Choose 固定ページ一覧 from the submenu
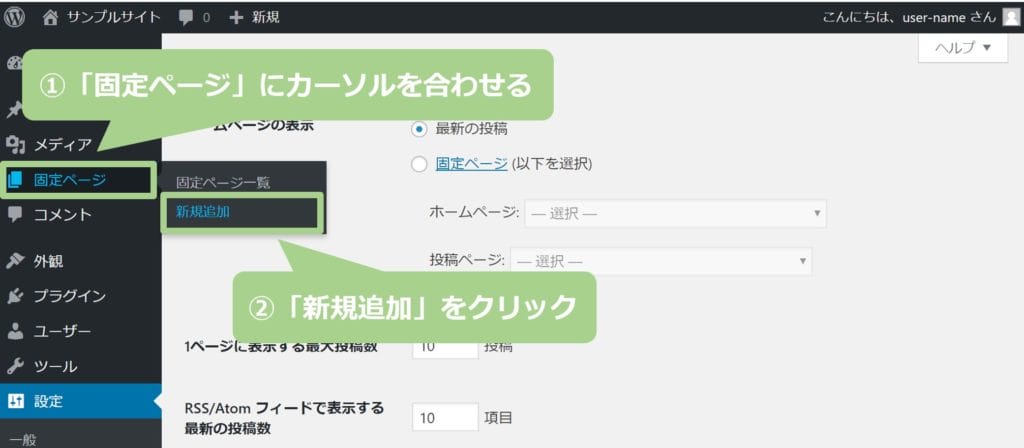1024x448 pixels. tap(223, 183)
